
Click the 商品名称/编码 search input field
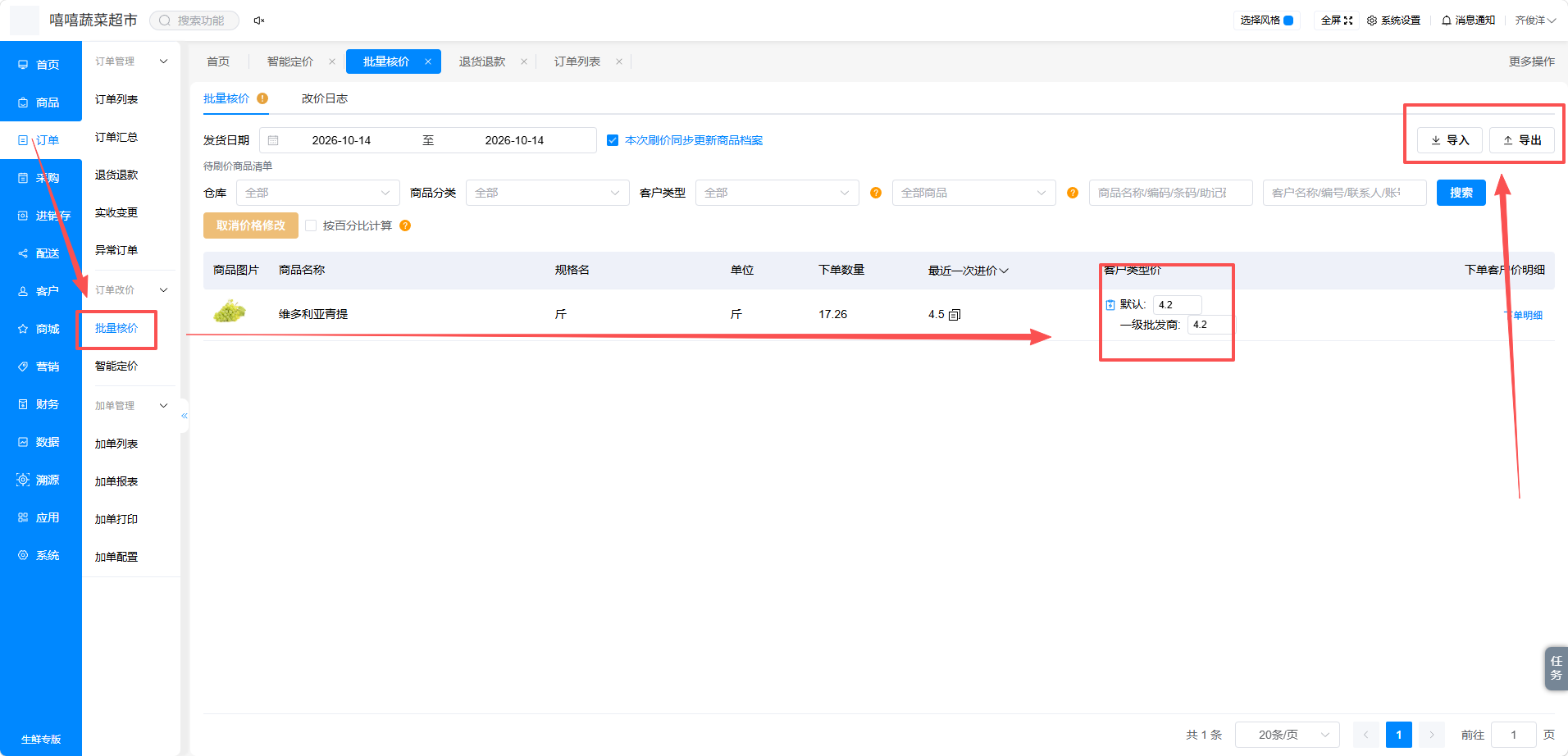click(x=1171, y=193)
